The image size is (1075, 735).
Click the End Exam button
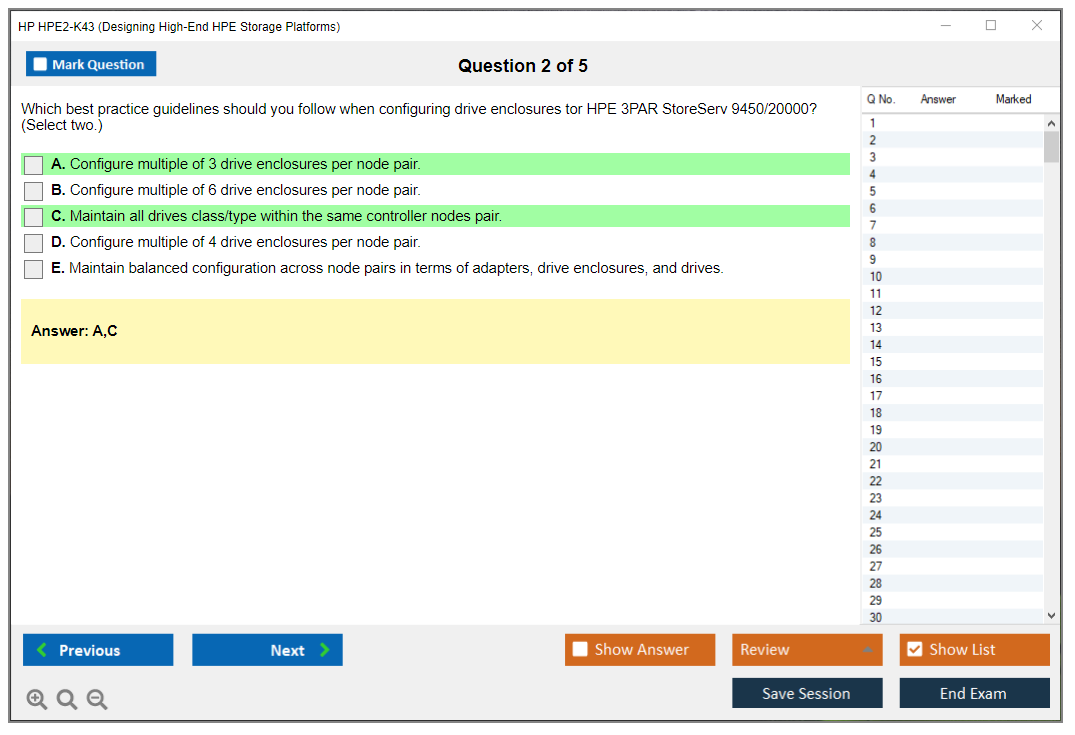[x=974, y=693]
